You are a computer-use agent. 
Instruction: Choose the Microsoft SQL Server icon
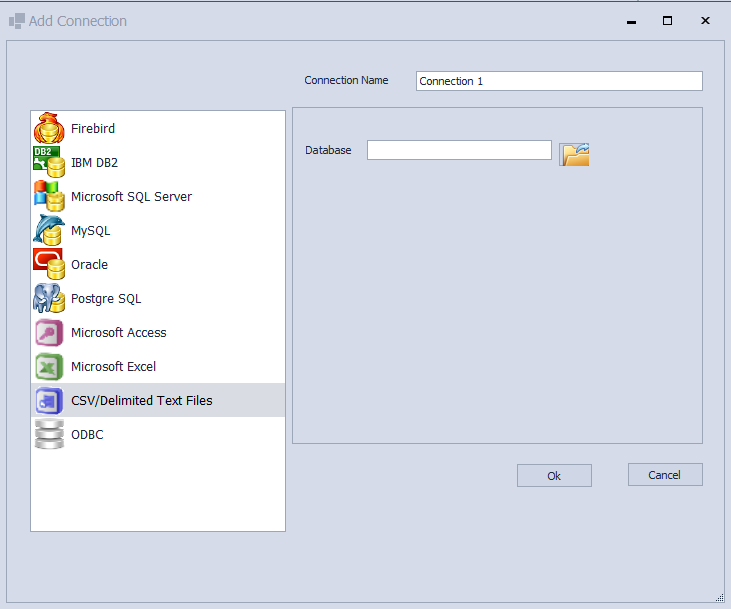(49, 196)
